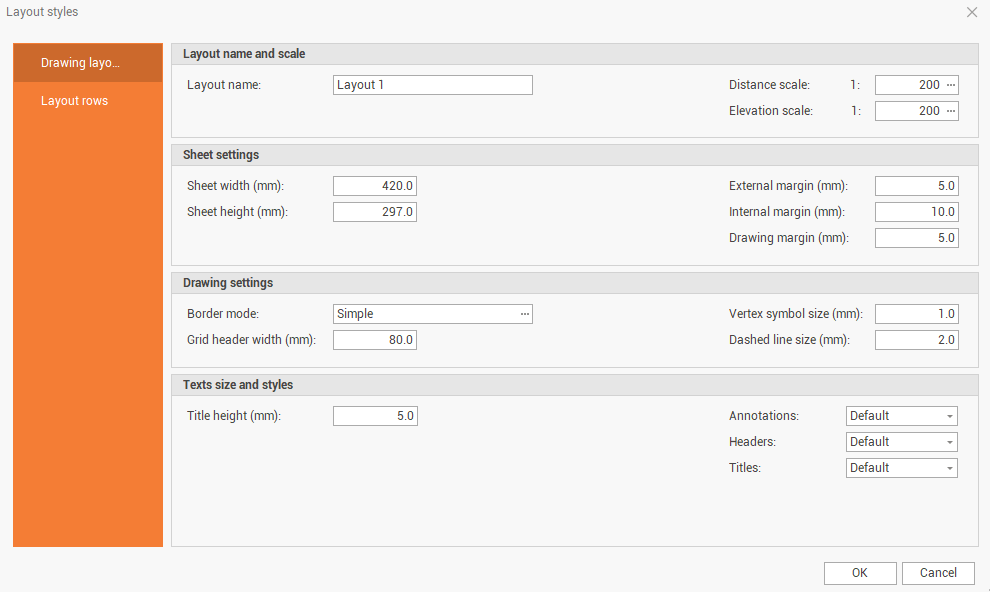Edit the Vertex symbol size field
This screenshot has height=592, width=990.
click(x=916, y=314)
